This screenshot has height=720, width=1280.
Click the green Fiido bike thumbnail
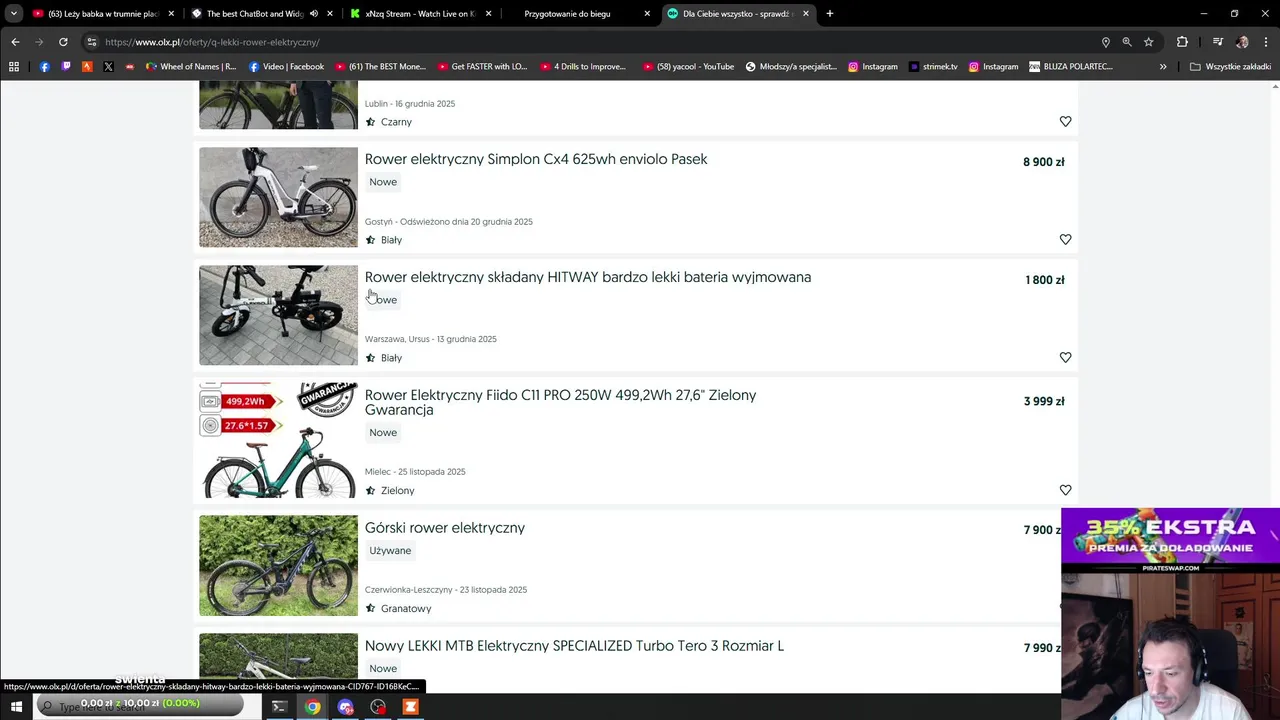tap(278, 440)
